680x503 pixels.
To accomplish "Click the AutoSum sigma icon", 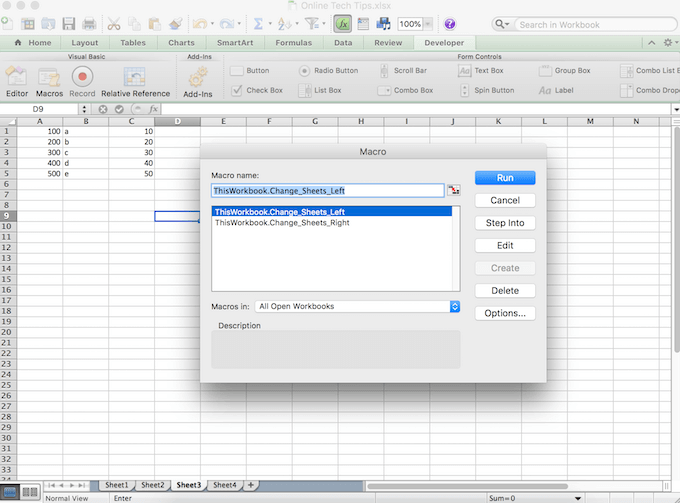I will 258,23.
